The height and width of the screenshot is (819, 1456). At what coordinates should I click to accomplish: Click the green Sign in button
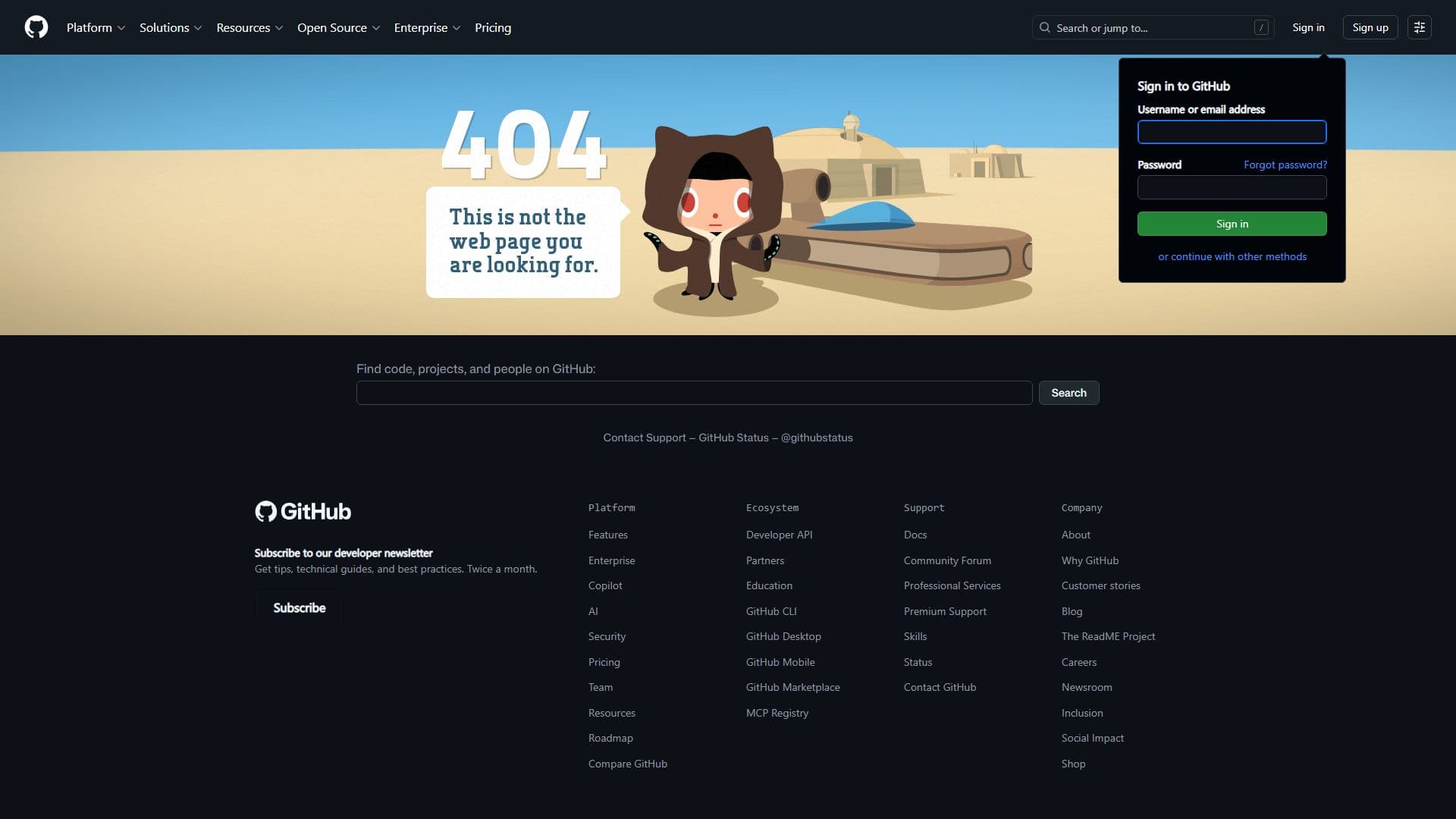[x=1232, y=224]
